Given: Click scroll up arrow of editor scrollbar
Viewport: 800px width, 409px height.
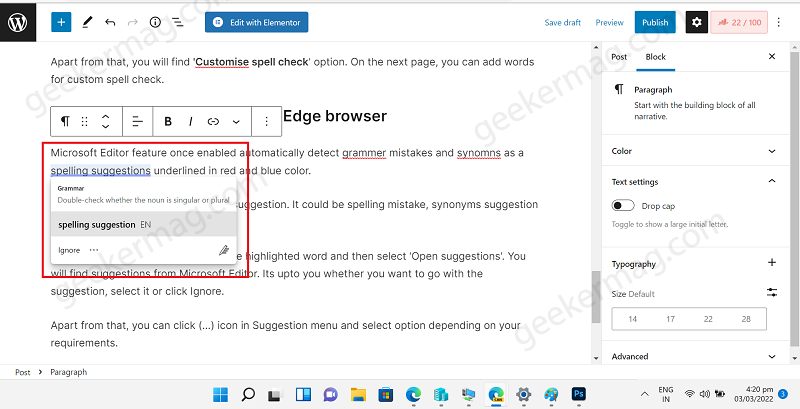Looking at the screenshot, I should tap(595, 47).
